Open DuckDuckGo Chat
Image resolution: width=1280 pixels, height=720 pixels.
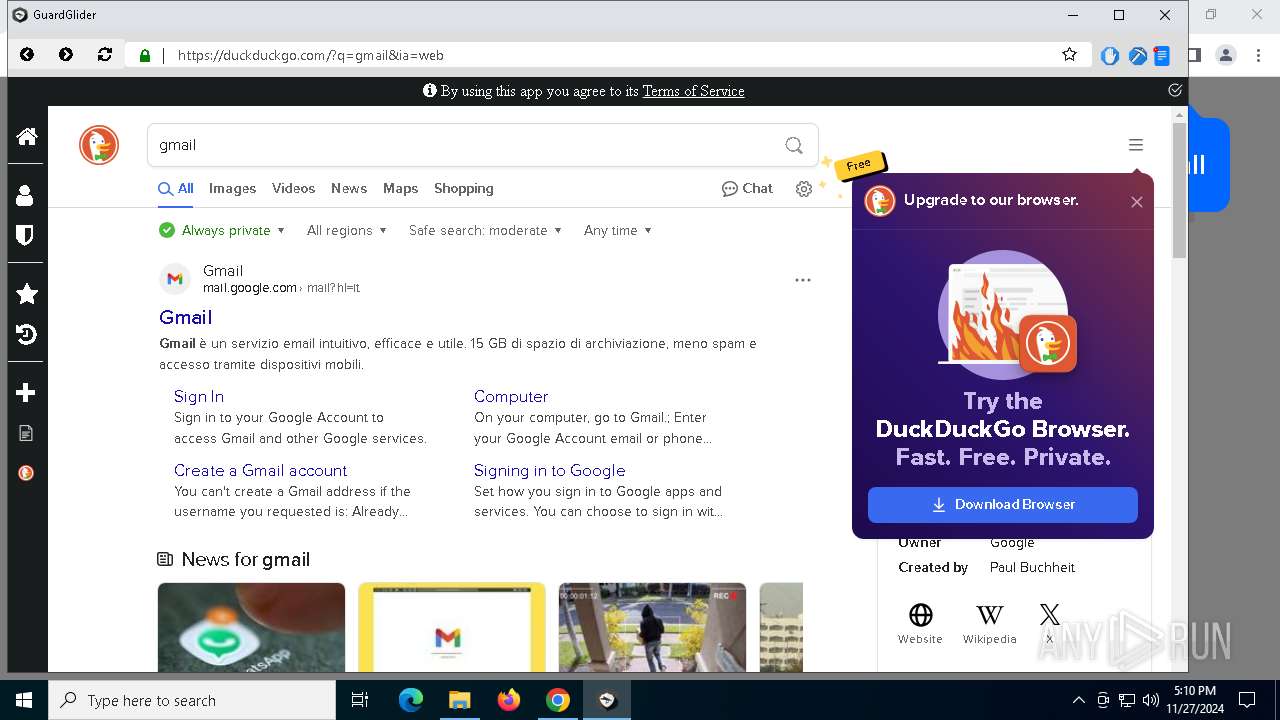(x=747, y=188)
